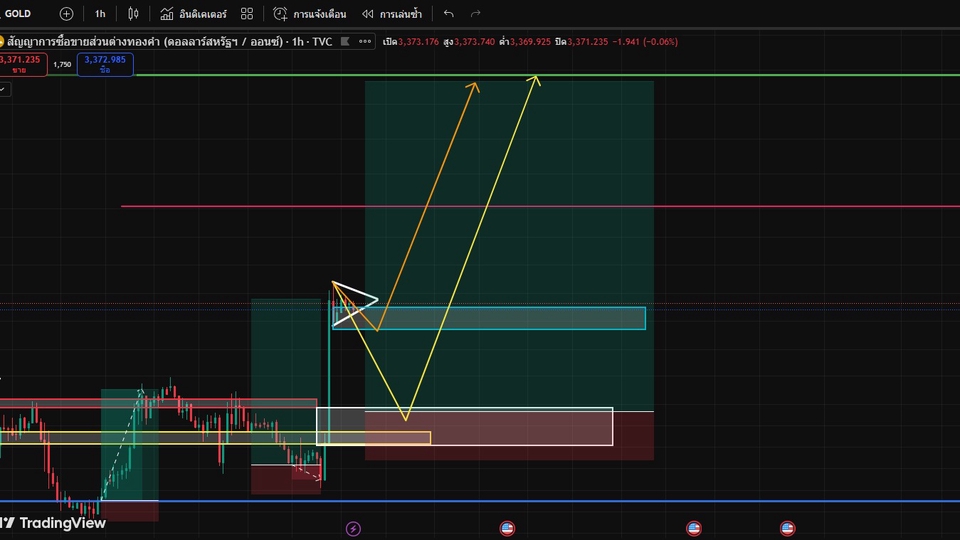Click the purple lightning event marker on timeline
The height and width of the screenshot is (540, 960).
[352, 528]
